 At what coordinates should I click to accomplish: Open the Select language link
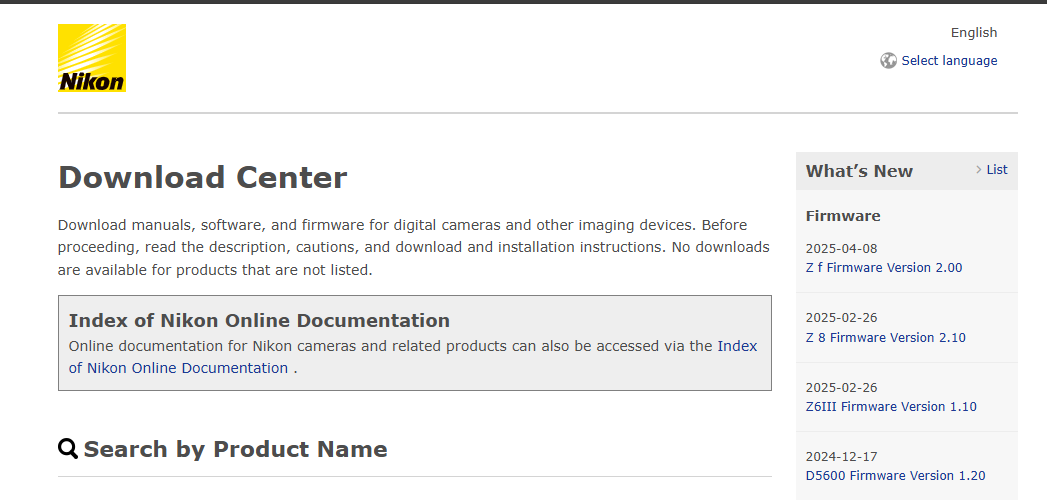949,61
